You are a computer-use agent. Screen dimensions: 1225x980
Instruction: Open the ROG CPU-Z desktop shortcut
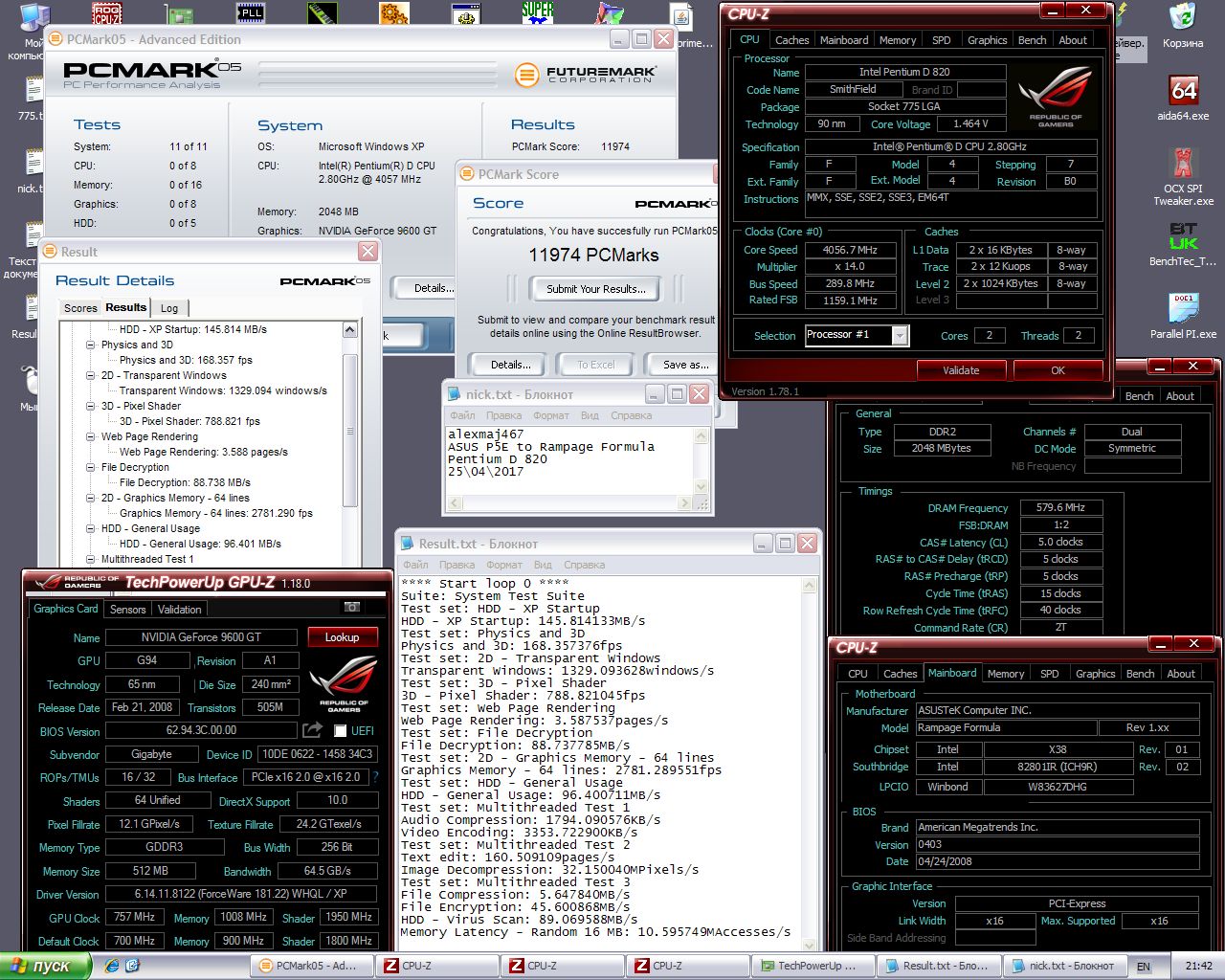point(107,12)
